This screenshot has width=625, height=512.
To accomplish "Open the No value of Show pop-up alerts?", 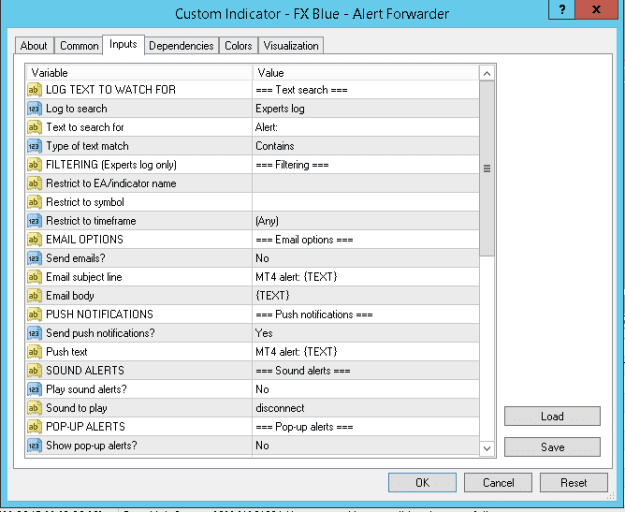I will click(x=366, y=445).
